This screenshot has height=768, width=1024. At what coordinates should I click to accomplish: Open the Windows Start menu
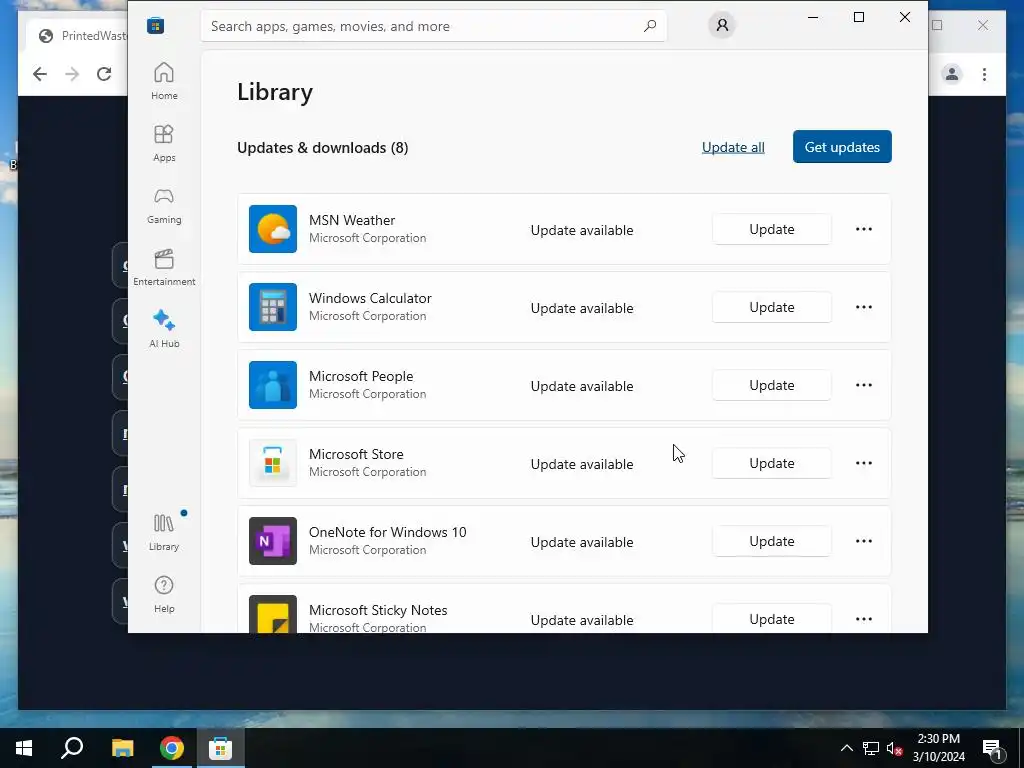point(24,748)
